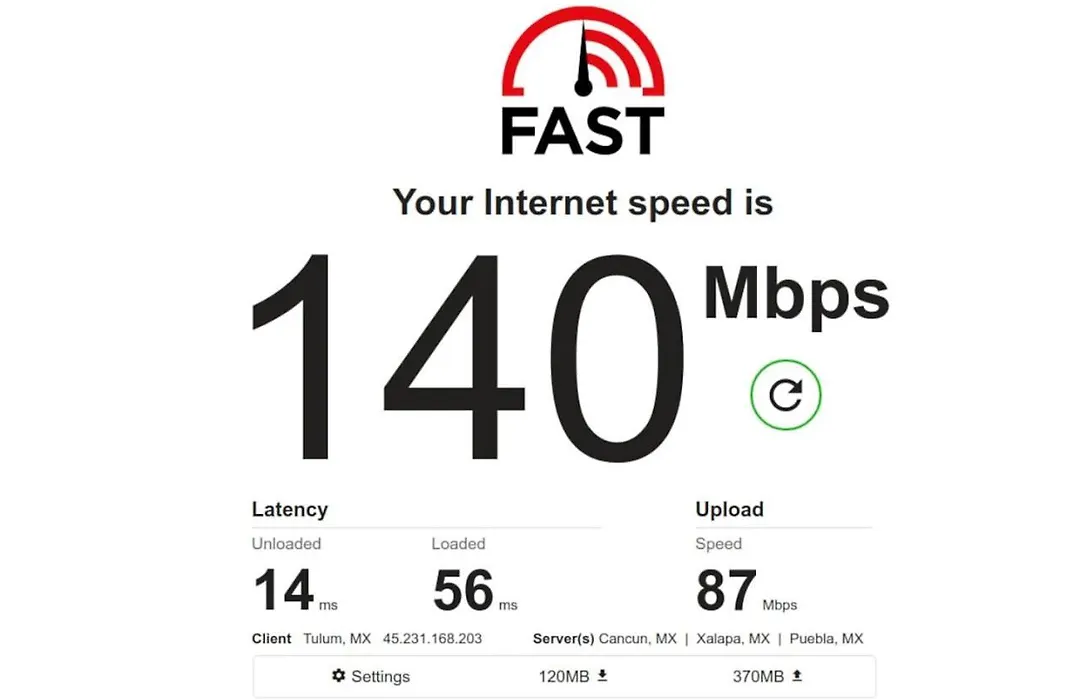Click the Mbps unit next to 140

(x=796, y=296)
